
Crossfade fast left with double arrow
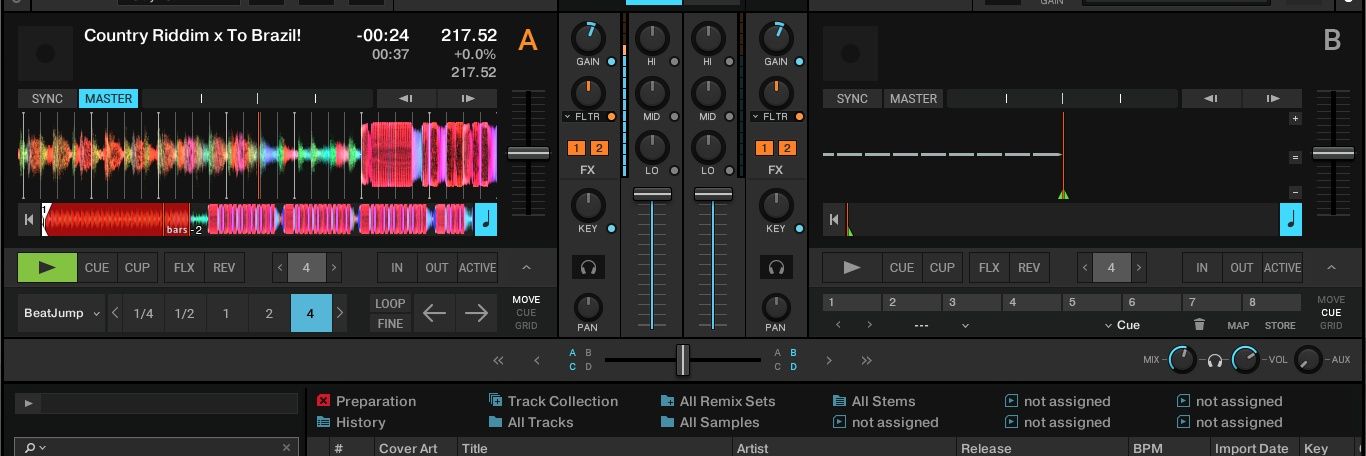tap(498, 360)
